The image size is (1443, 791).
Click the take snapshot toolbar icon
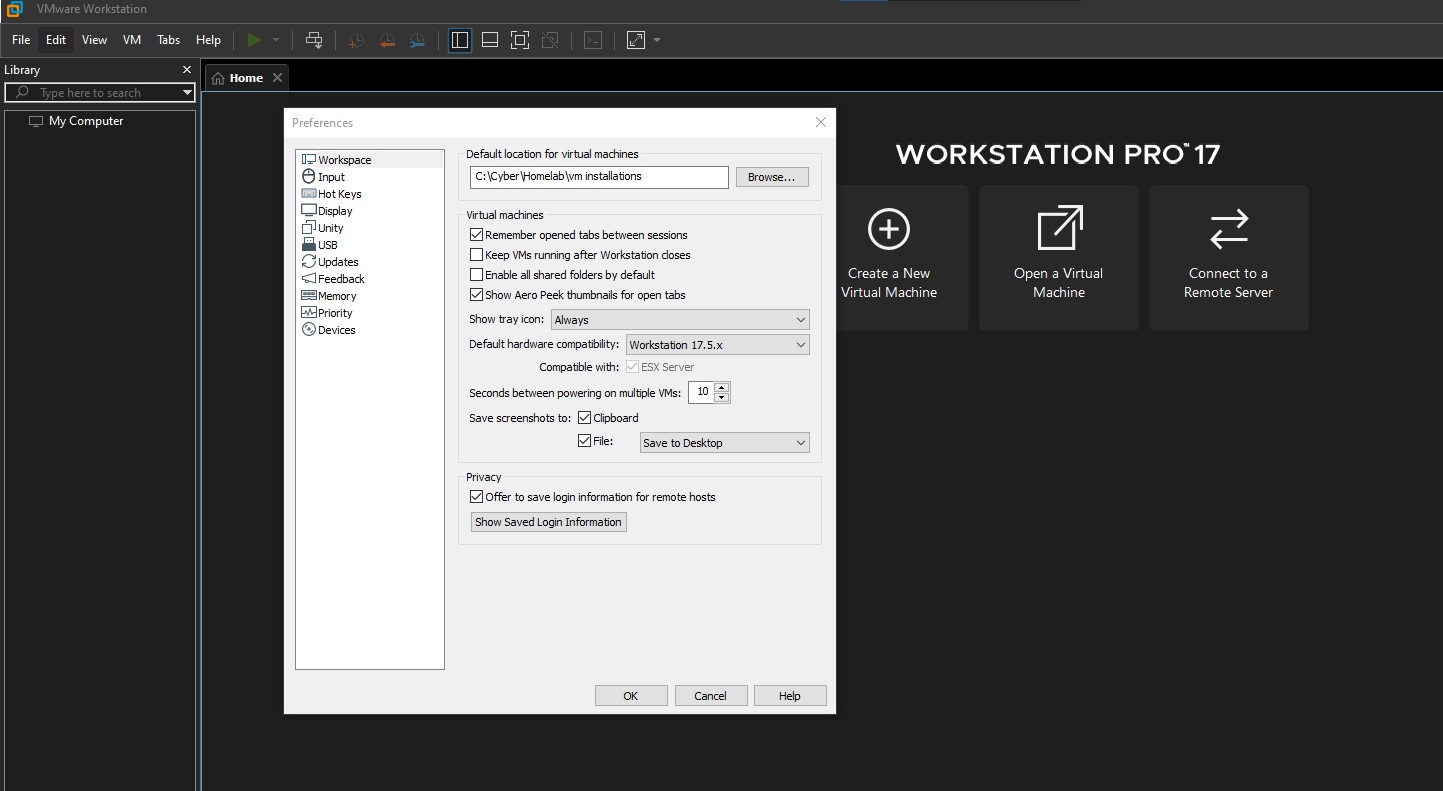[355, 40]
